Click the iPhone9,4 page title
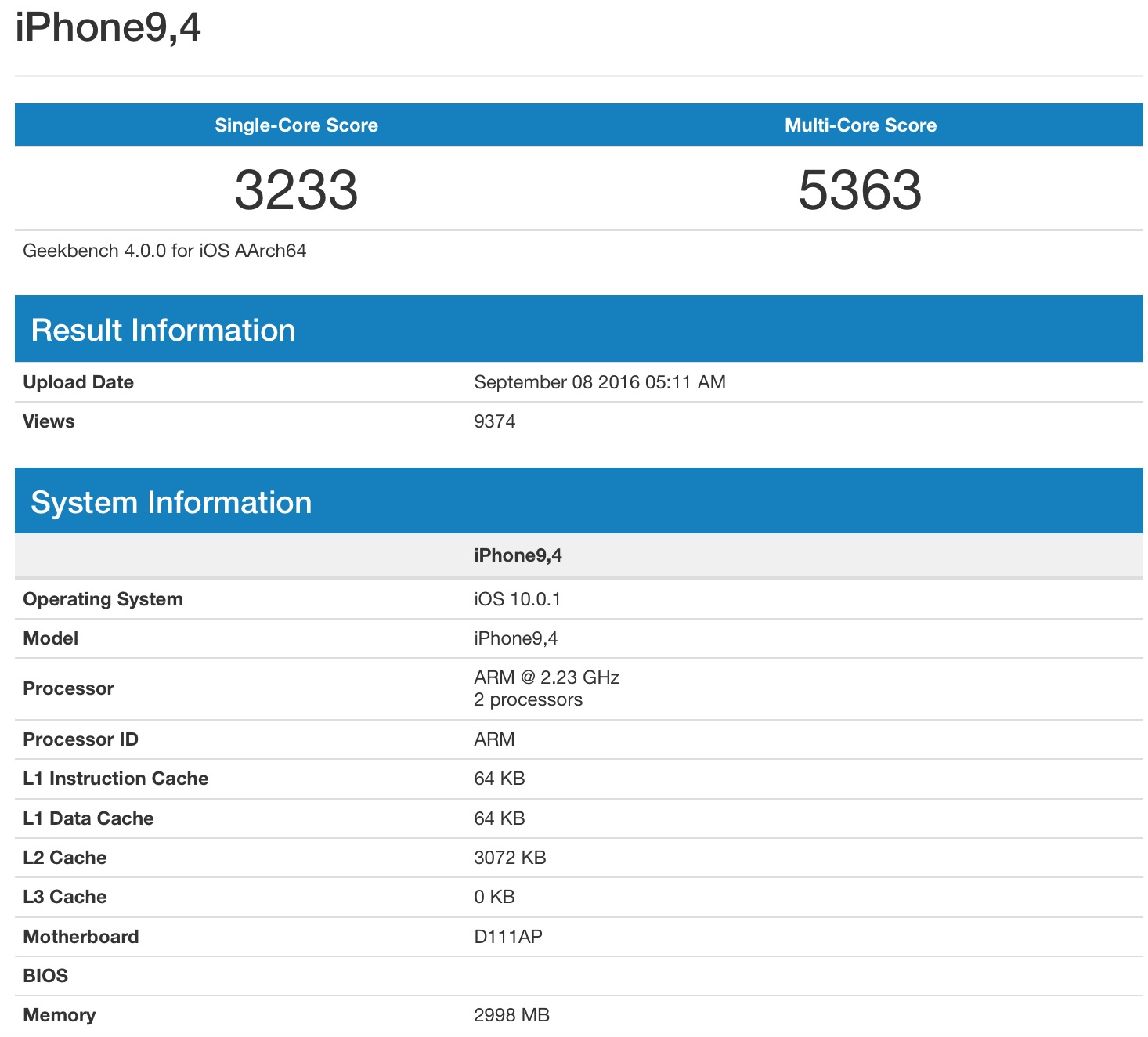The height and width of the screenshot is (1037, 1148). tap(107, 29)
